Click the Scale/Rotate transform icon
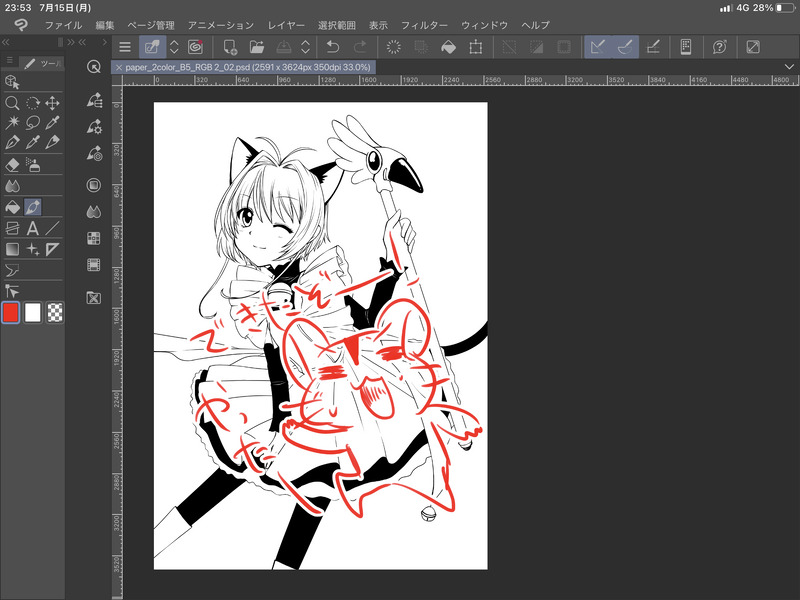 tap(476, 47)
